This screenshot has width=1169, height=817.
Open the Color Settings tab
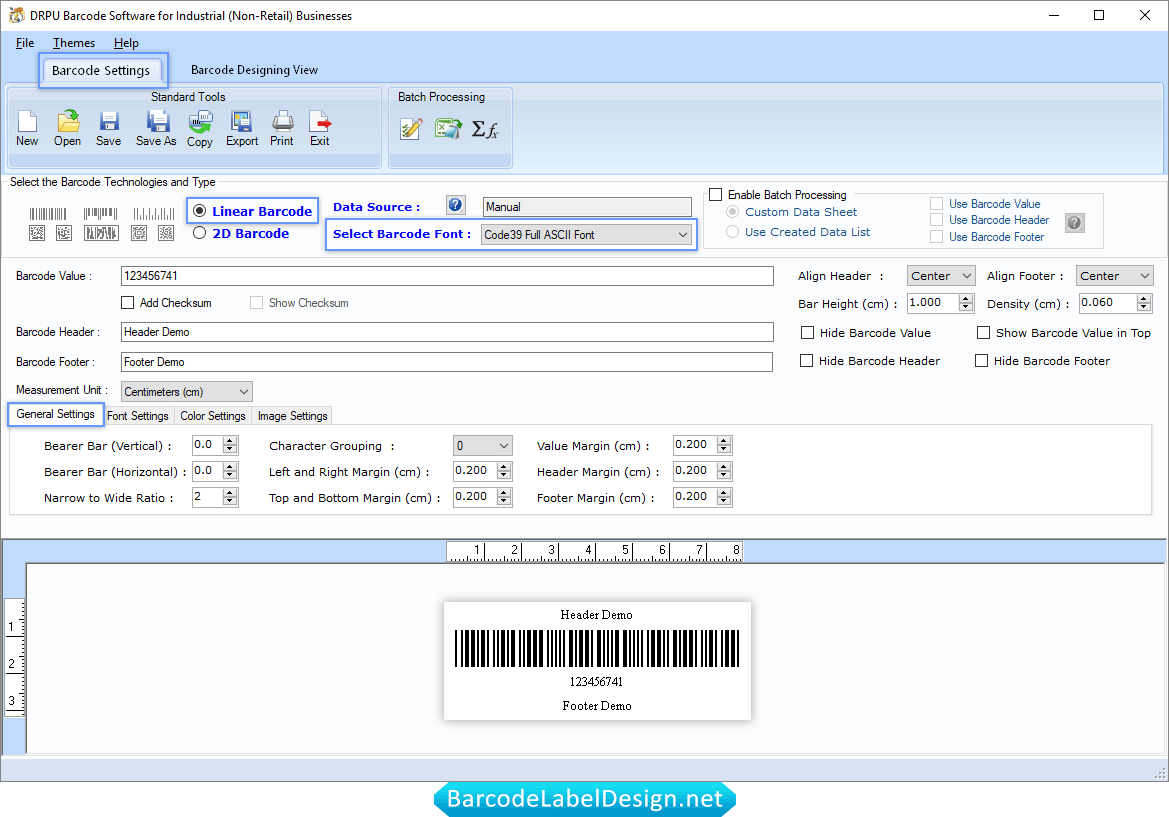click(212, 416)
